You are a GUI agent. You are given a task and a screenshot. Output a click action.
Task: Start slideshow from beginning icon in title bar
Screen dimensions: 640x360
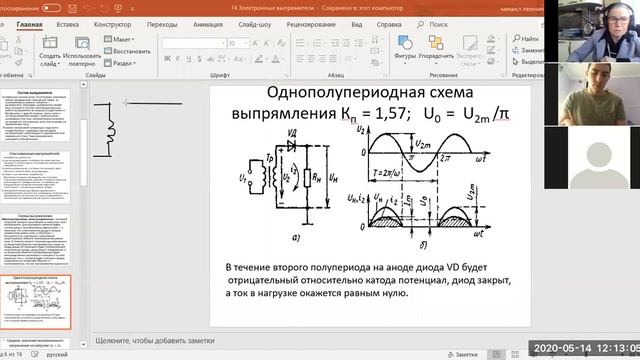(118, 8)
